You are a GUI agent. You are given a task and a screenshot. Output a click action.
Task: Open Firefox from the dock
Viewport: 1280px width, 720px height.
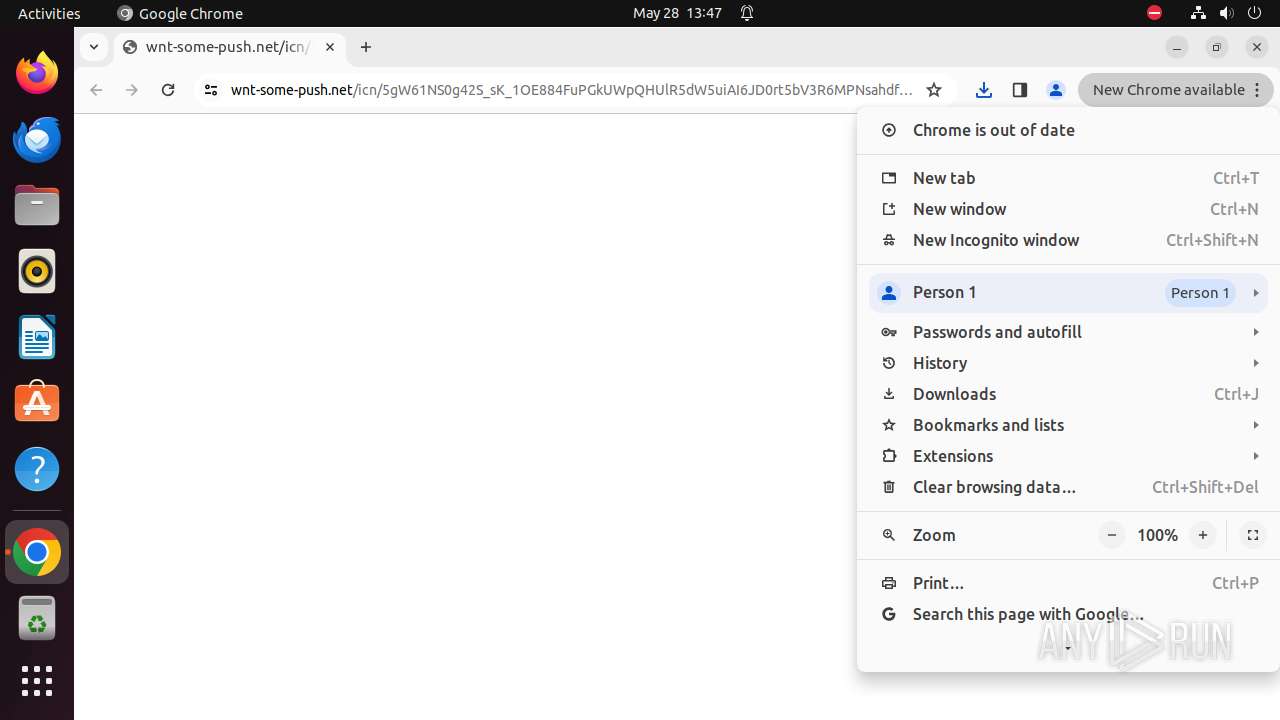(37, 73)
